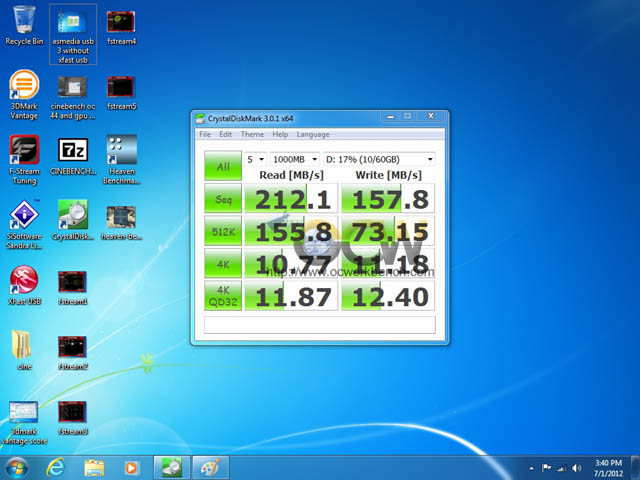
Task: Switch to Paint taskbar button
Action: 211,468
